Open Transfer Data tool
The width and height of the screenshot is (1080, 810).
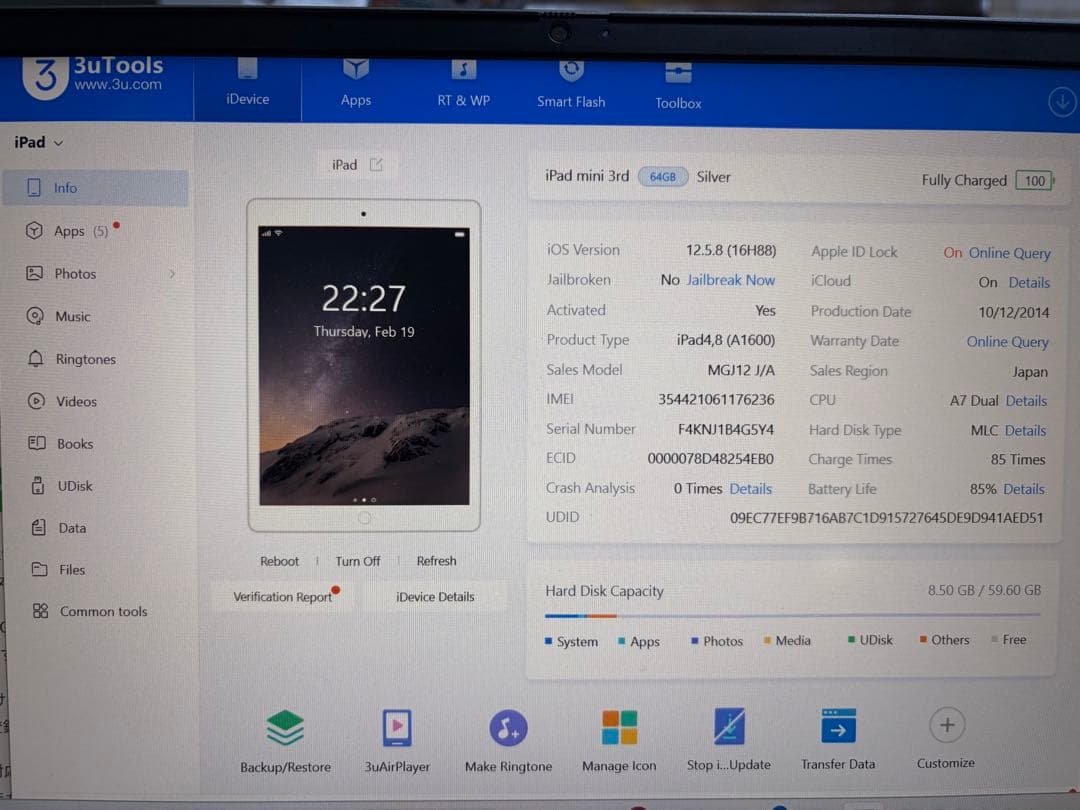coord(838,738)
